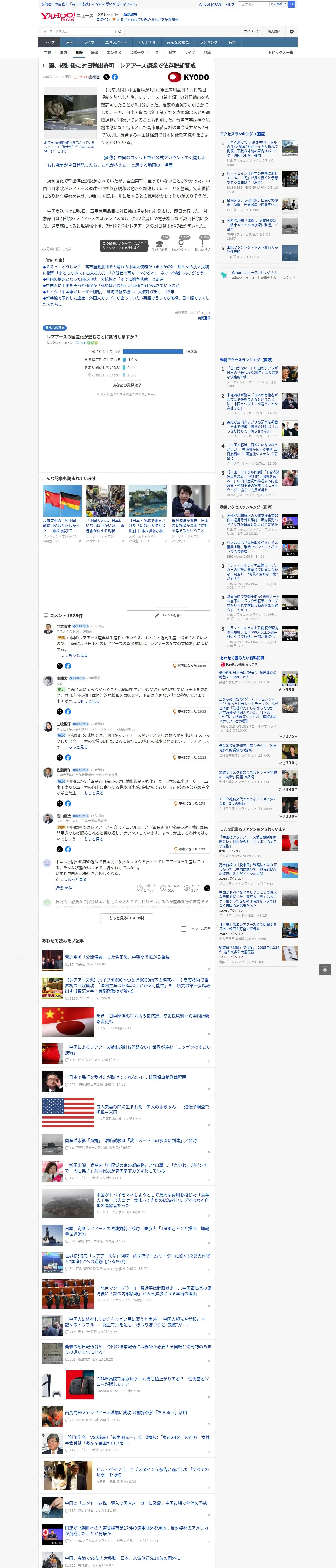Open the Yahoo! JAPAN news logo

tap(66, 16)
